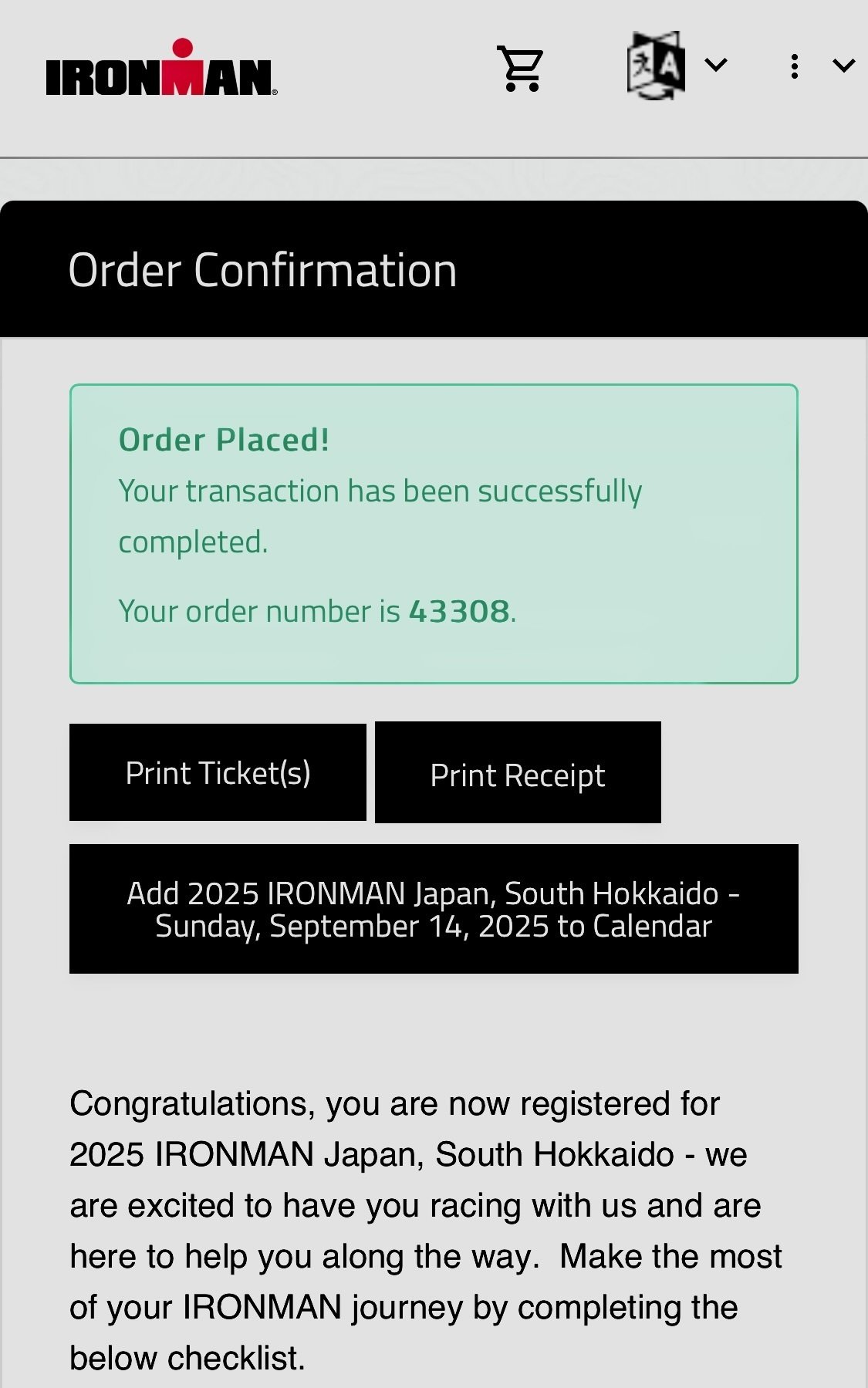Image resolution: width=868 pixels, height=1388 pixels.
Task: Click the transaction successfully completed message
Action: pos(380,515)
